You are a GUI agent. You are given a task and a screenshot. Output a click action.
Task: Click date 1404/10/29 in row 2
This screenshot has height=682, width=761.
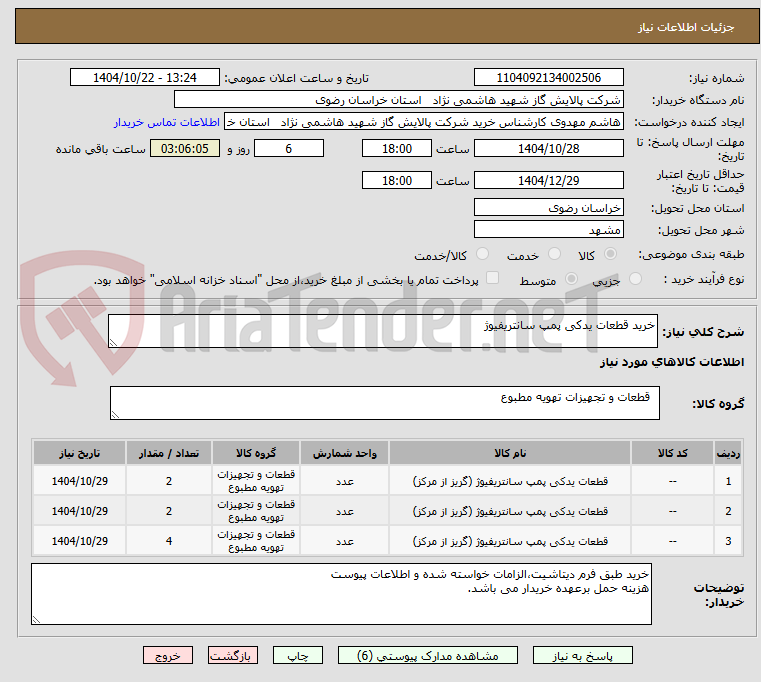(x=80, y=511)
